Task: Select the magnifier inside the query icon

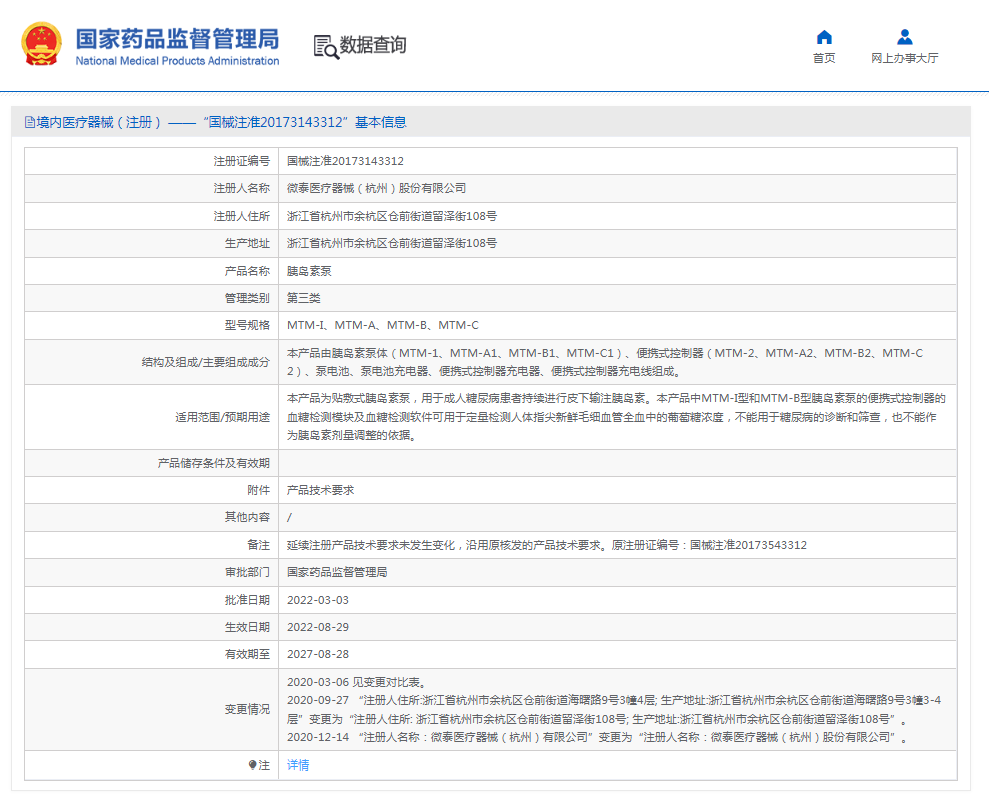Action: click(x=331, y=50)
